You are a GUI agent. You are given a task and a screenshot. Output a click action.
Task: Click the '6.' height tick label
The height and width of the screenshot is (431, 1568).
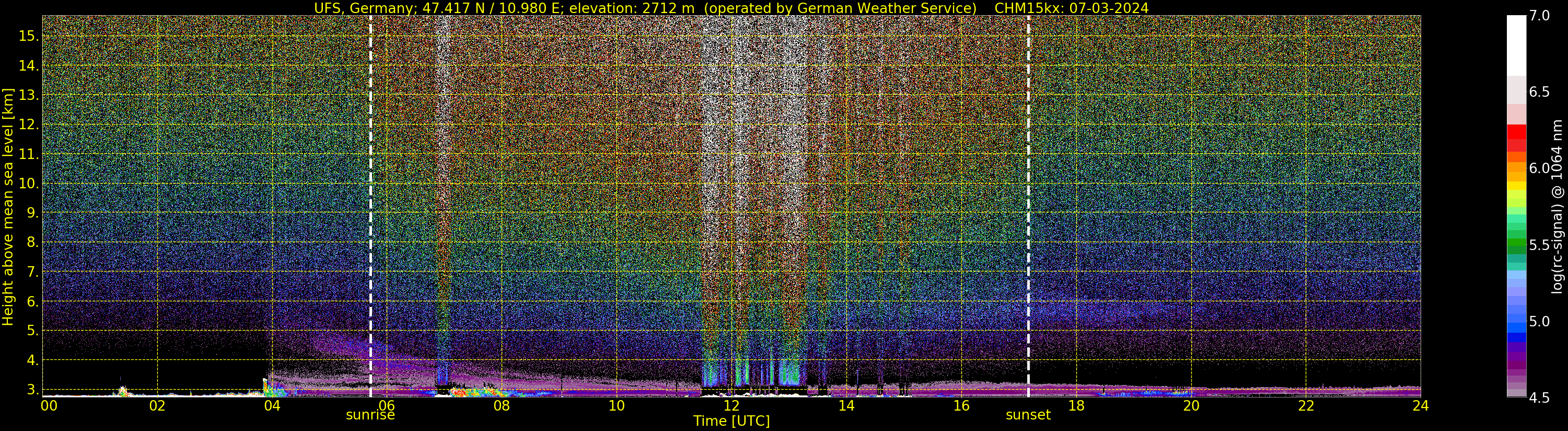(32, 301)
